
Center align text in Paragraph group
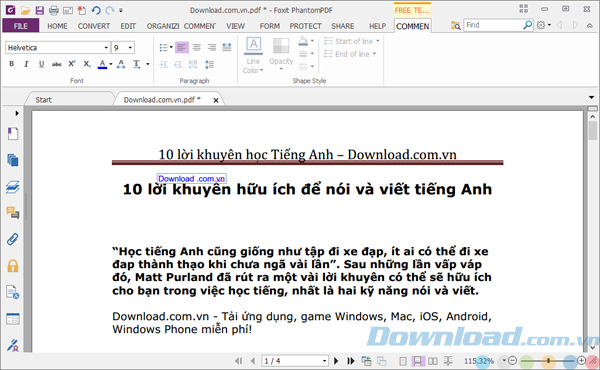click(x=197, y=47)
